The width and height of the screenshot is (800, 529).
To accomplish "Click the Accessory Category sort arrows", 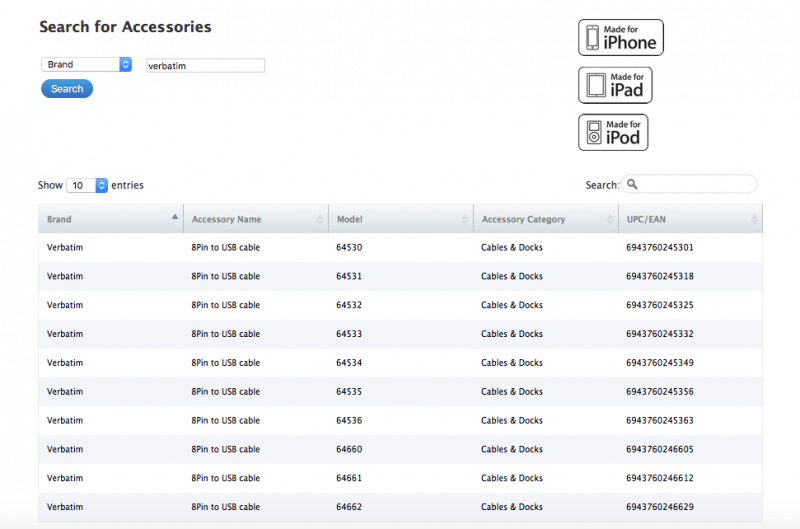I will 609,219.
